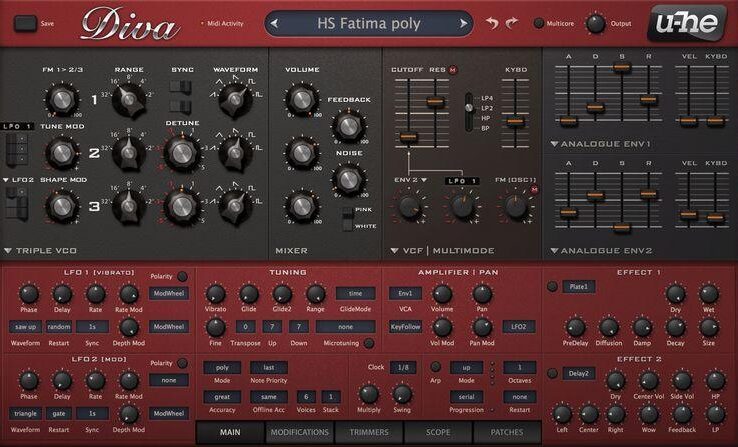Click the Shape Mod knob
Viewport: 738px width, 447px height.
tap(62, 206)
